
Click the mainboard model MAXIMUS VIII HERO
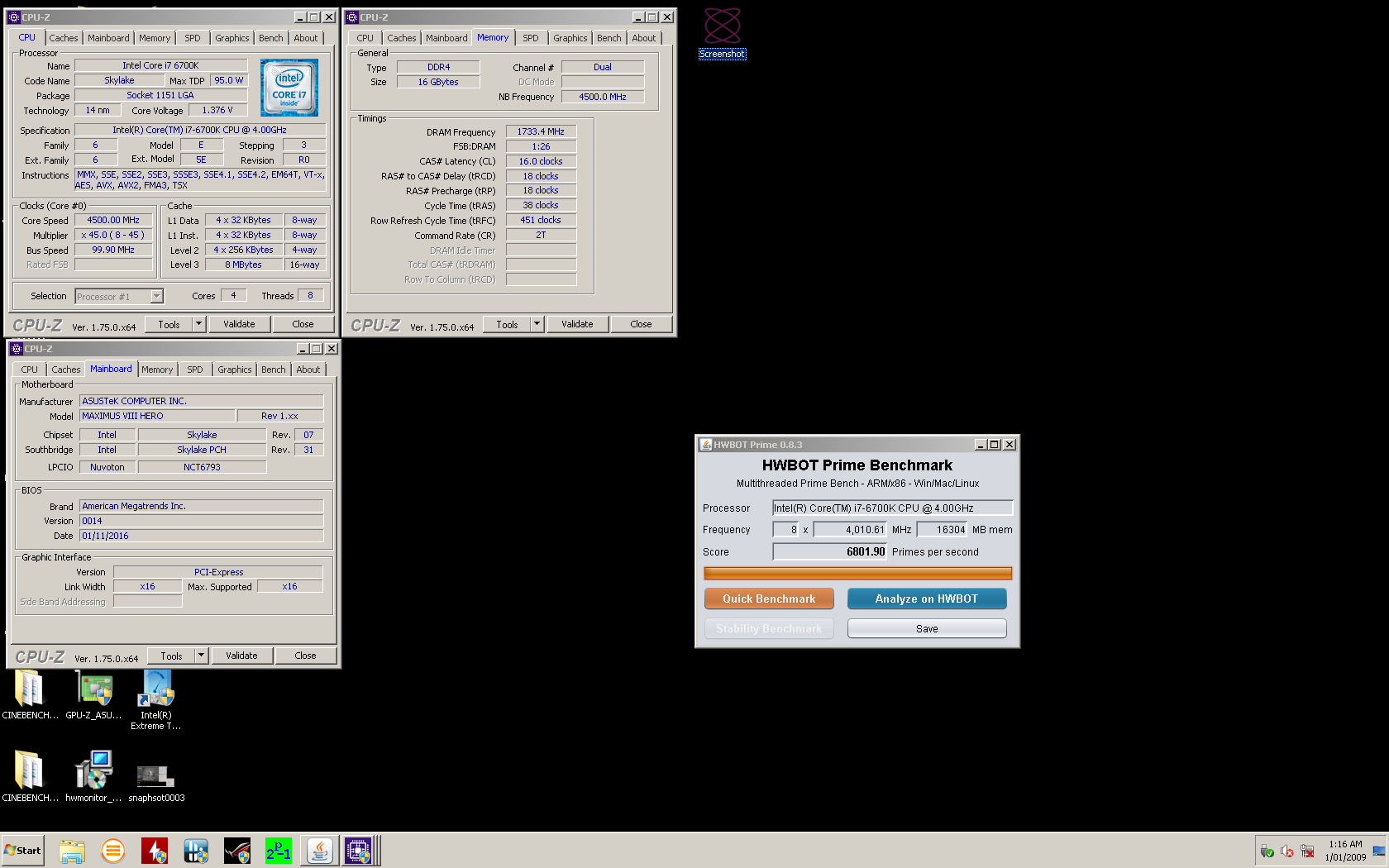[156, 417]
